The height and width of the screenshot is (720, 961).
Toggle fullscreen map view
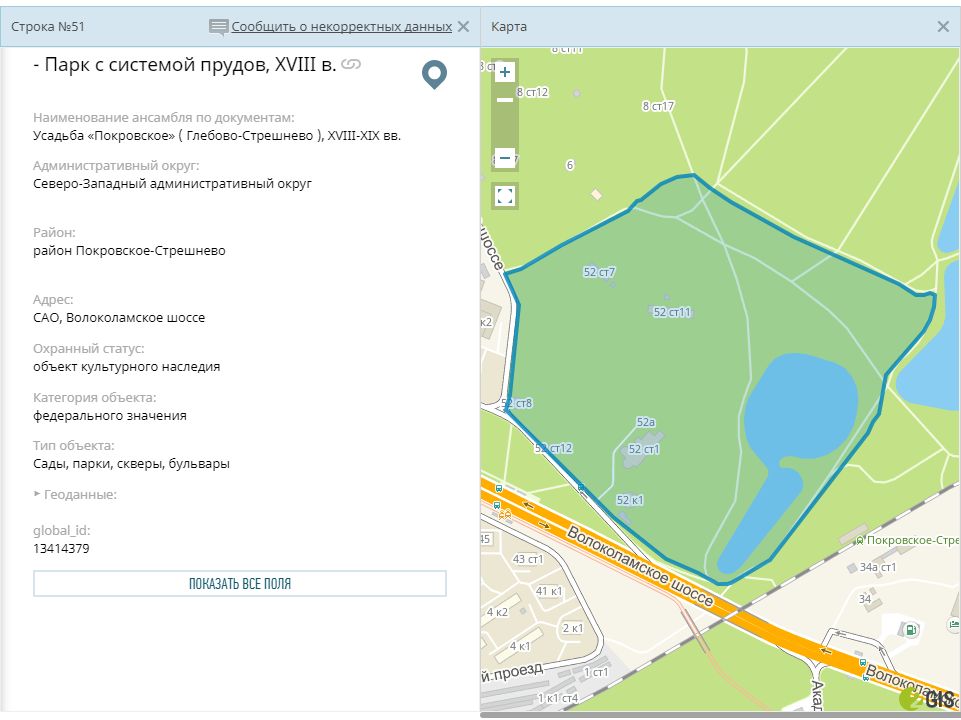(x=504, y=196)
